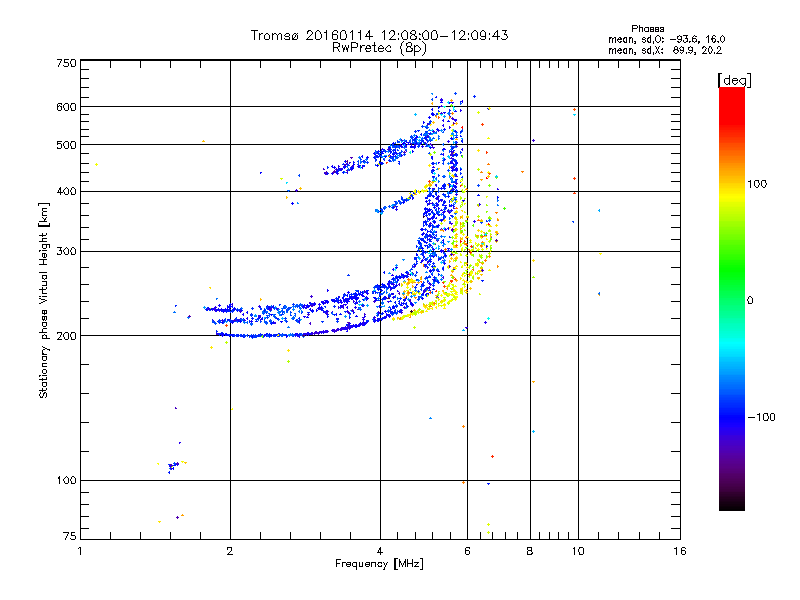Click the colorbar "100" tick label

click(x=757, y=184)
